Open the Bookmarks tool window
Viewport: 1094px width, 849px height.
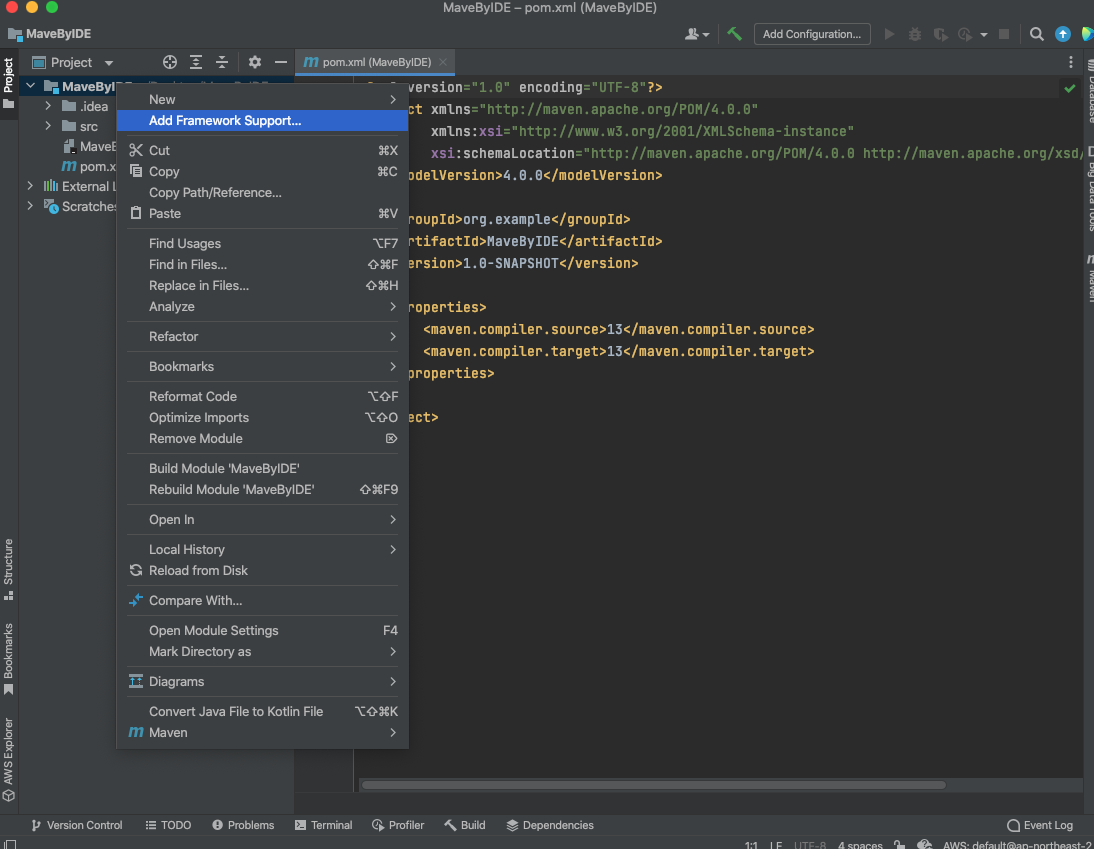pyautogui.click(x=8, y=659)
